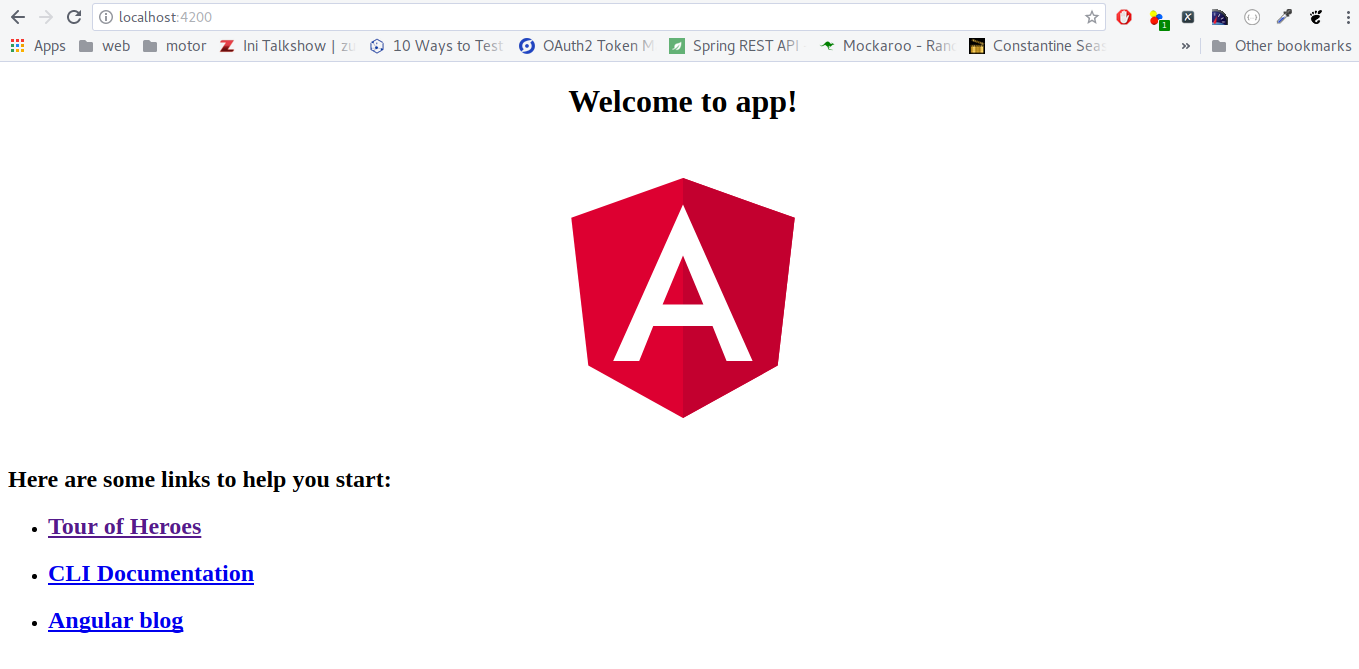1359x669 pixels.
Task: Reload the localhost page
Action: click(74, 17)
